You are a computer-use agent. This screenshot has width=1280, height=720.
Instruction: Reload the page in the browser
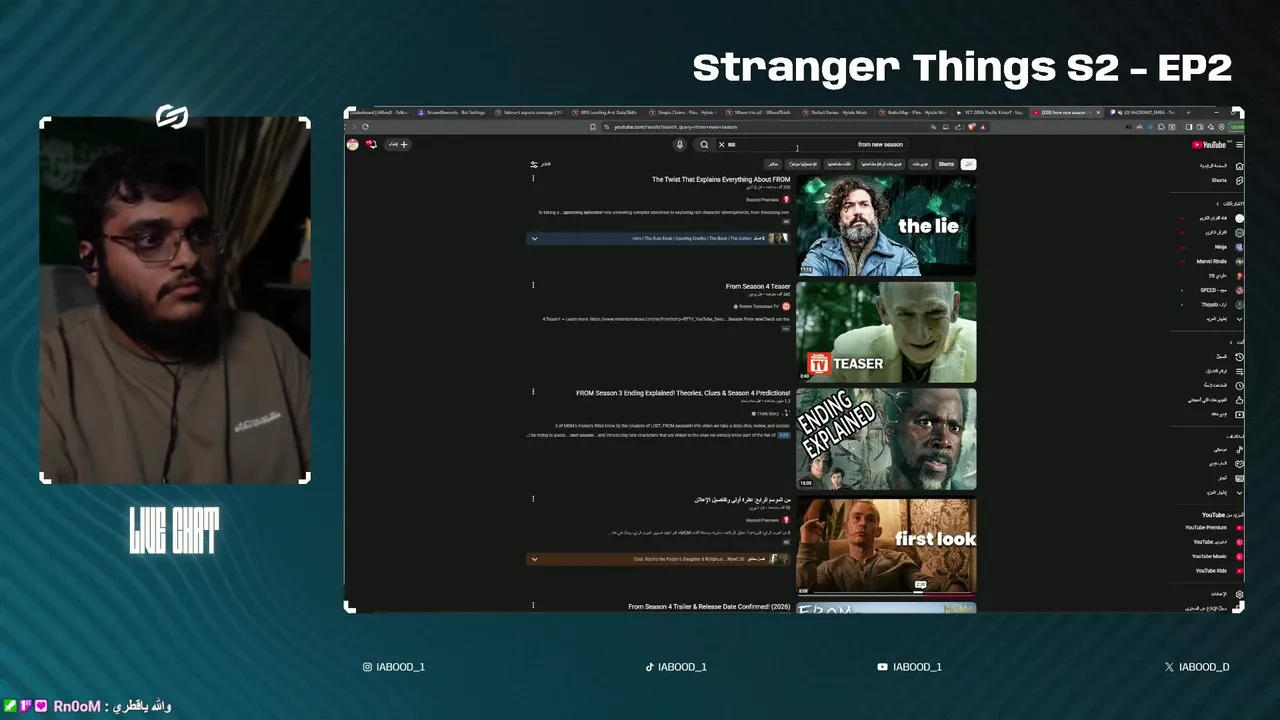click(x=365, y=127)
